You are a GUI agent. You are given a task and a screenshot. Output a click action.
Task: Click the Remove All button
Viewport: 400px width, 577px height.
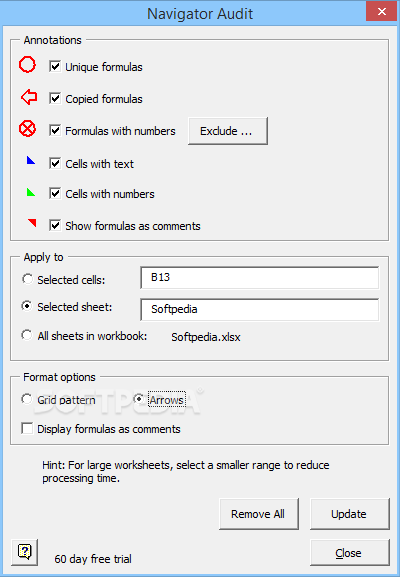point(259,514)
